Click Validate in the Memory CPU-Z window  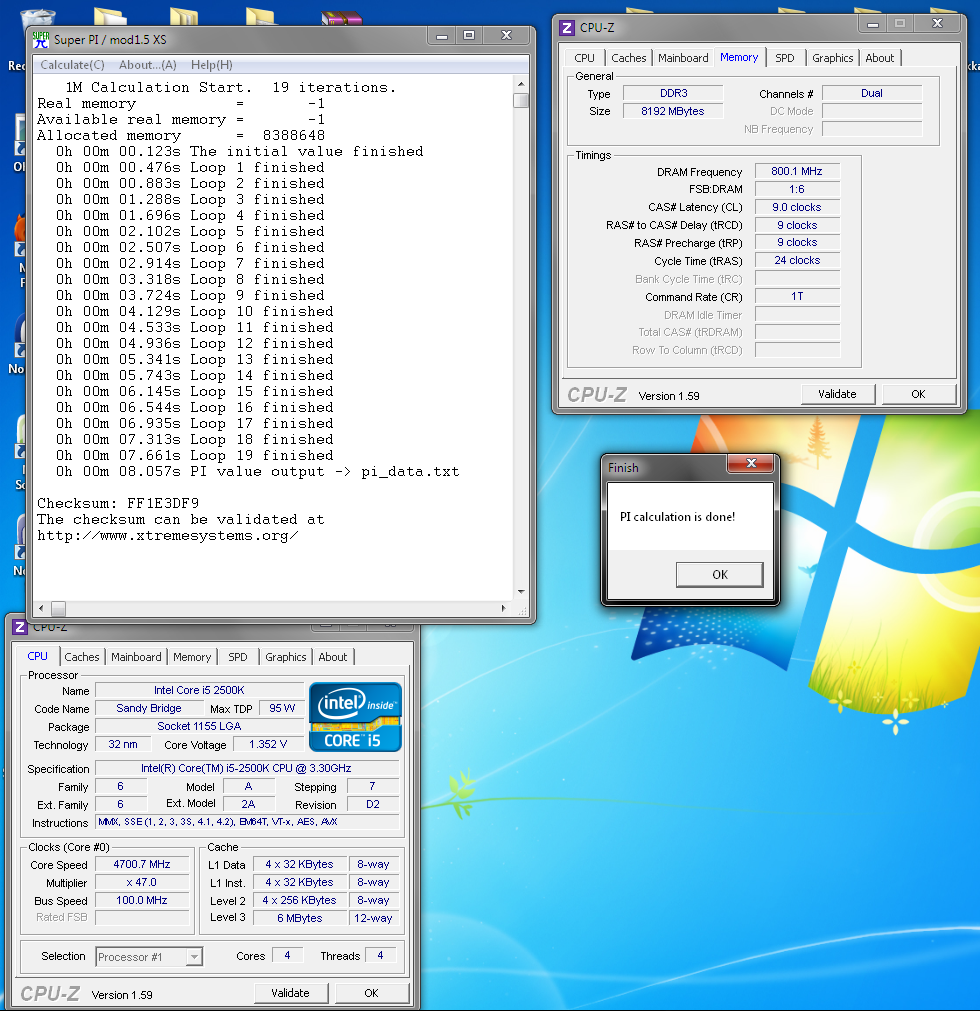coord(837,394)
